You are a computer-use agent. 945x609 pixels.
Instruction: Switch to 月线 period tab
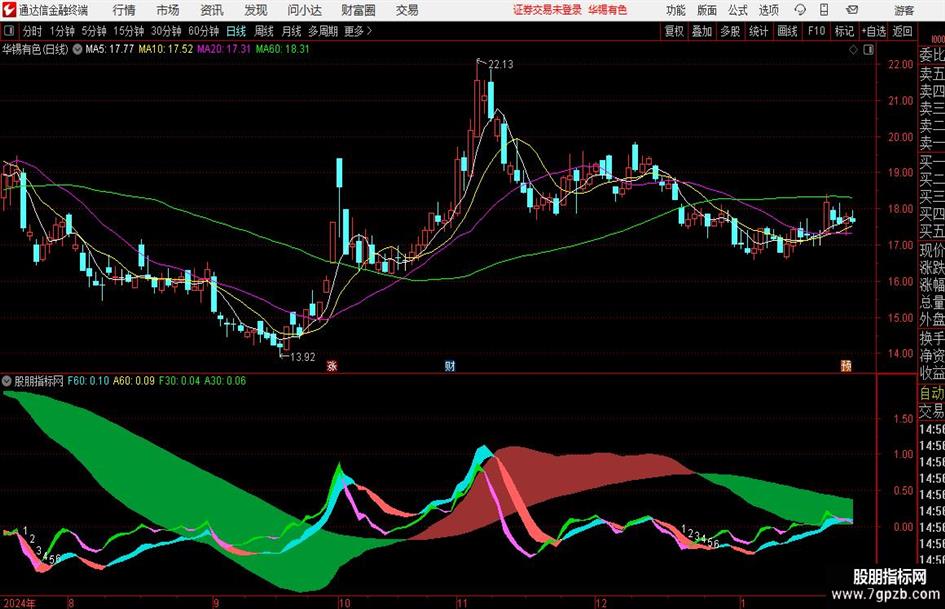292,31
